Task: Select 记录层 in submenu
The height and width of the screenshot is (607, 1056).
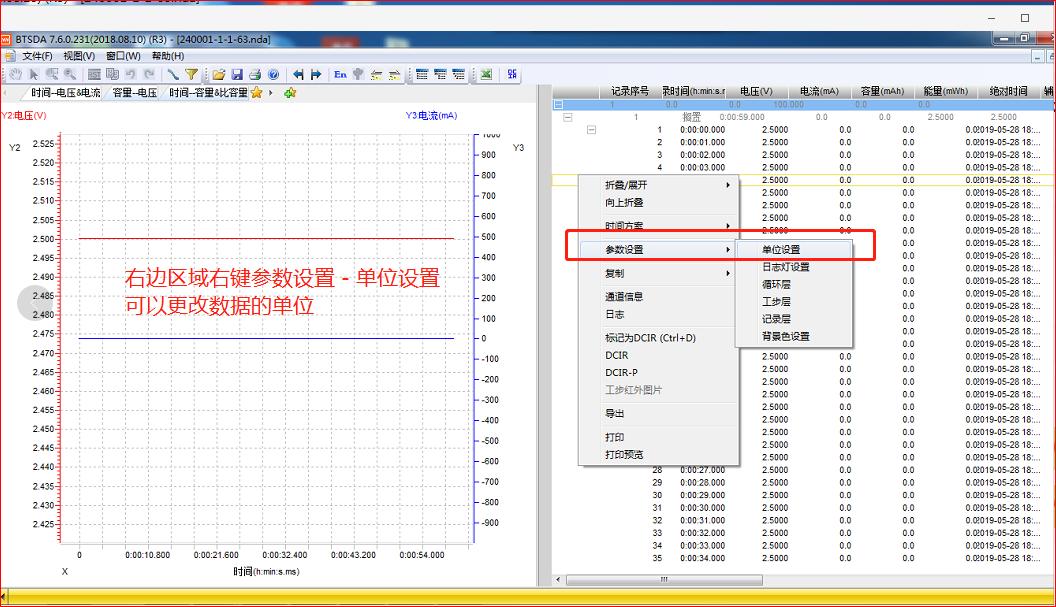Action: 794,319
